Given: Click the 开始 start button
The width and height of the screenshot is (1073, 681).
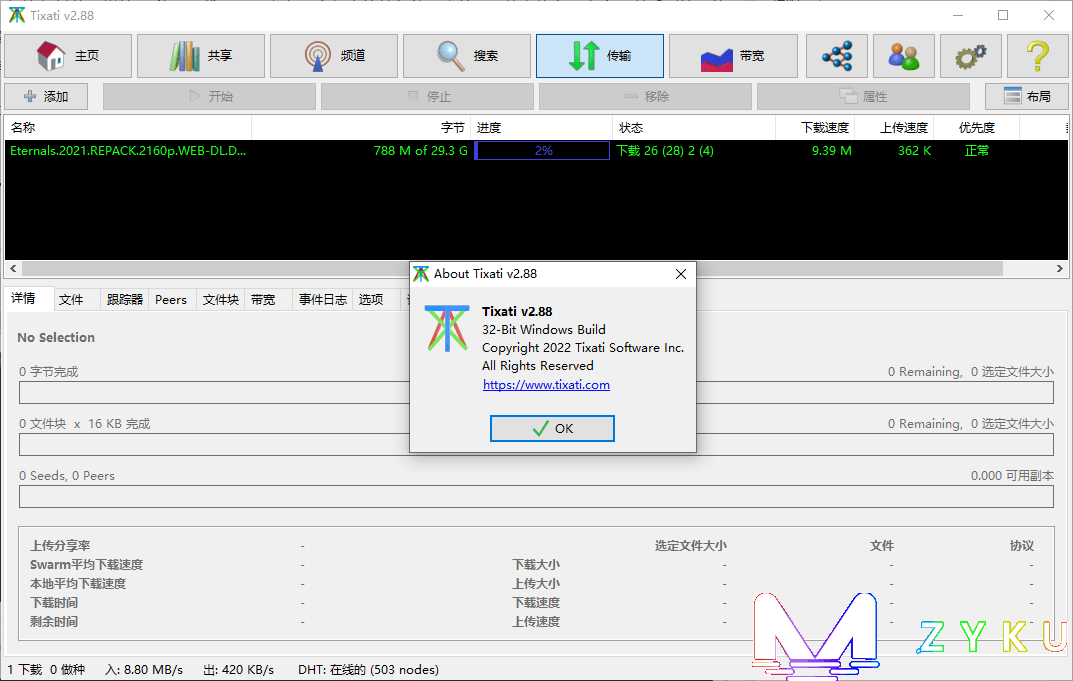Looking at the screenshot, I should 209,97.
